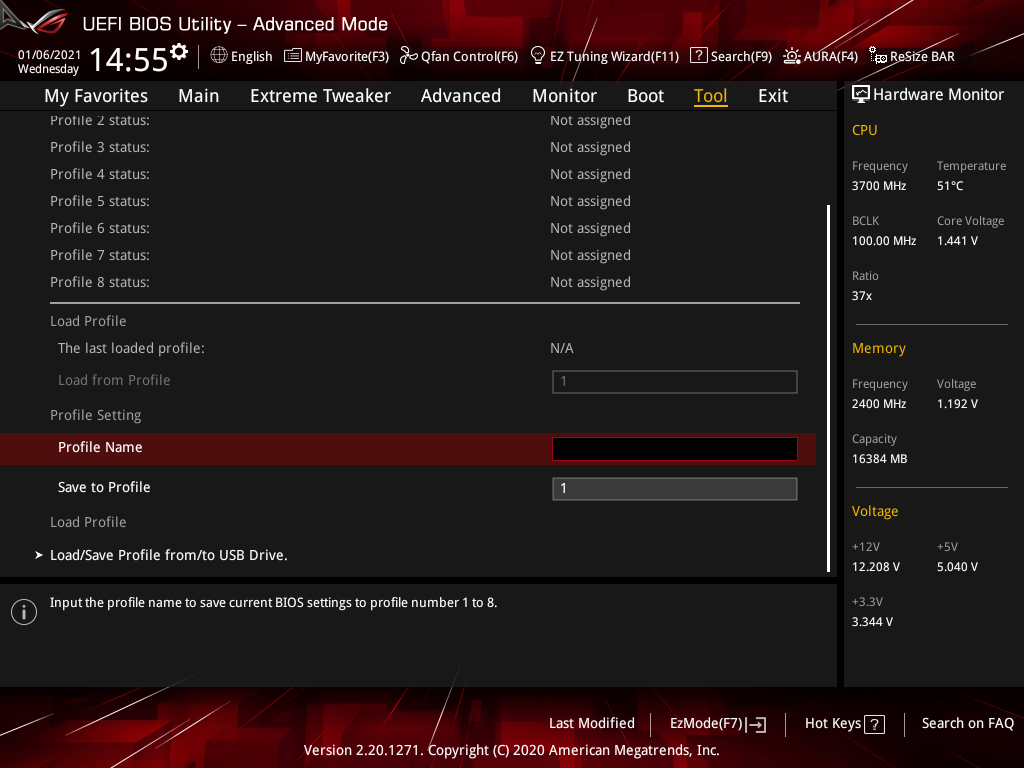Click Profile Name label
Screen dimensions: 1024x768
point(100,447)
